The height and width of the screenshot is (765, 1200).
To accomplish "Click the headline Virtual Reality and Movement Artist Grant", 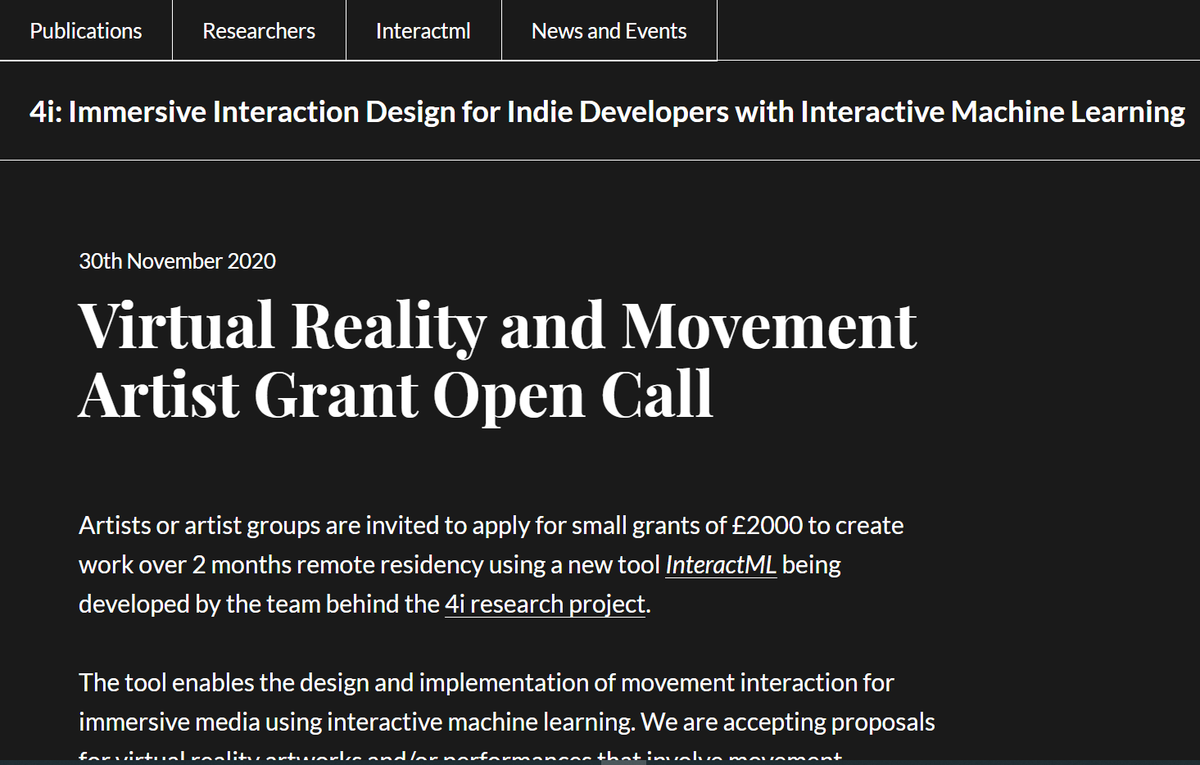I will (x=497, y=357).
